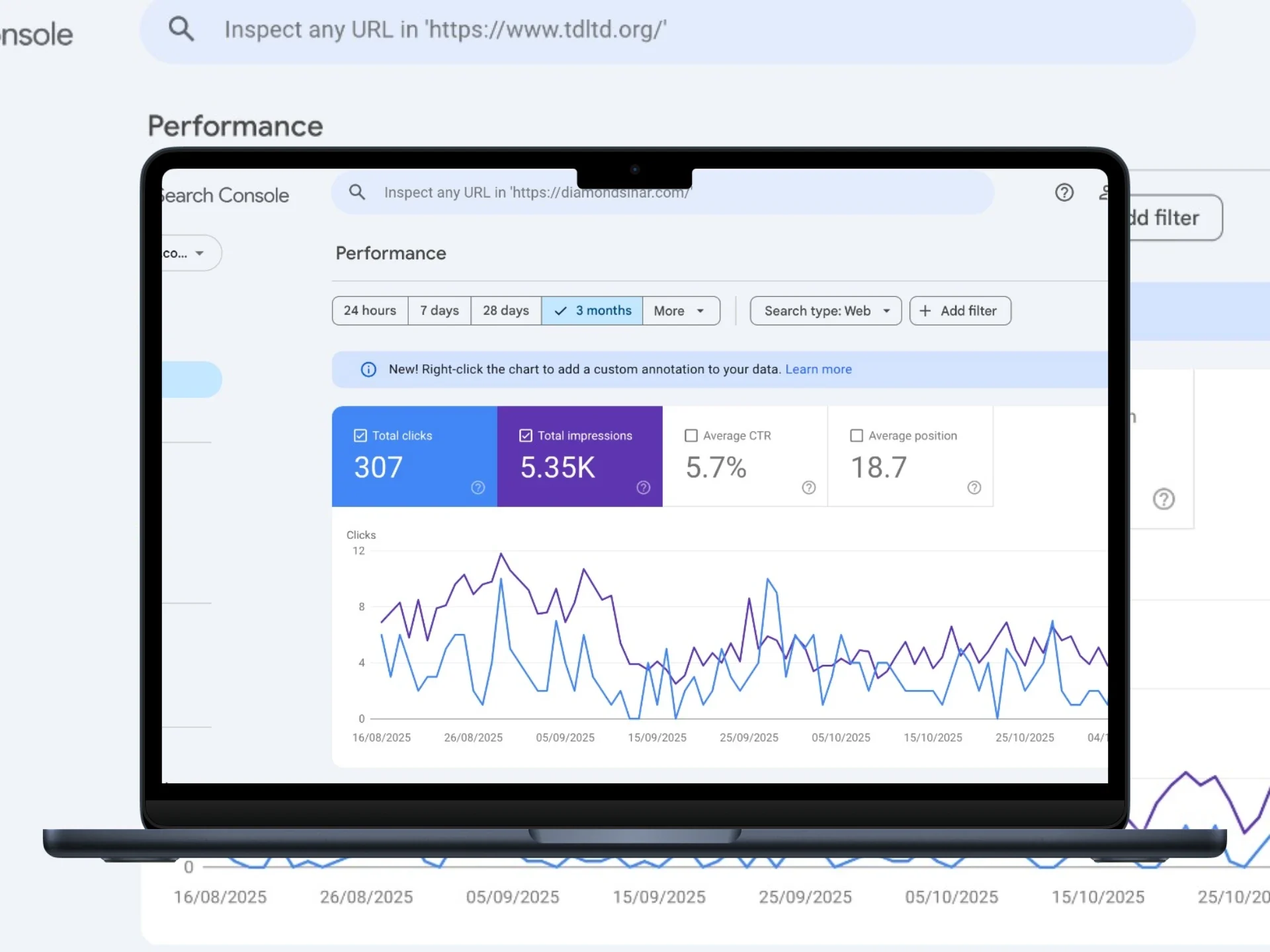This screenshot has width=1270, height=952.
Task: Click the search magnifier icon in laptop screen
Action: (x=357, y=192)
